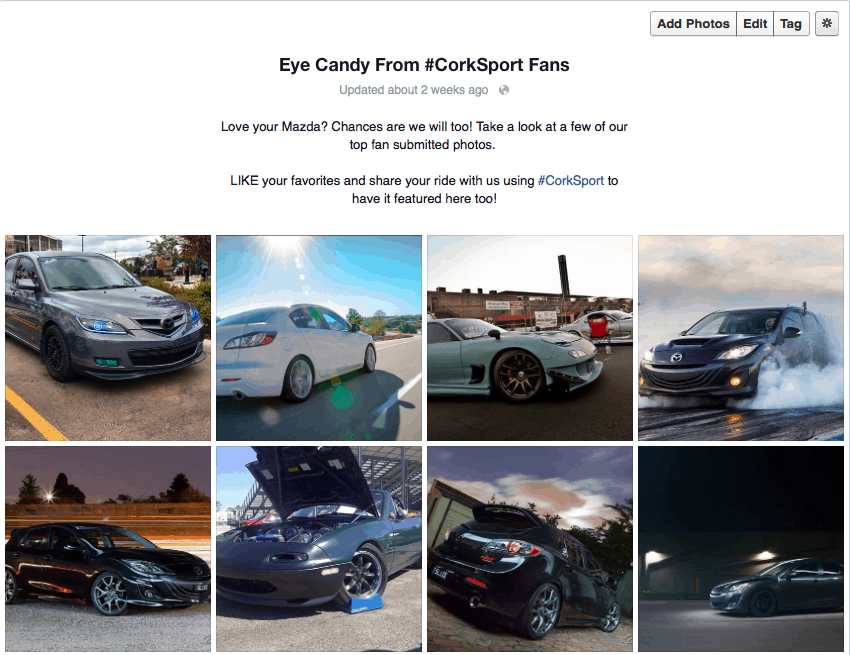Click the album title Eye Candy From #CorkSport Fans

[x=424, y=65]
